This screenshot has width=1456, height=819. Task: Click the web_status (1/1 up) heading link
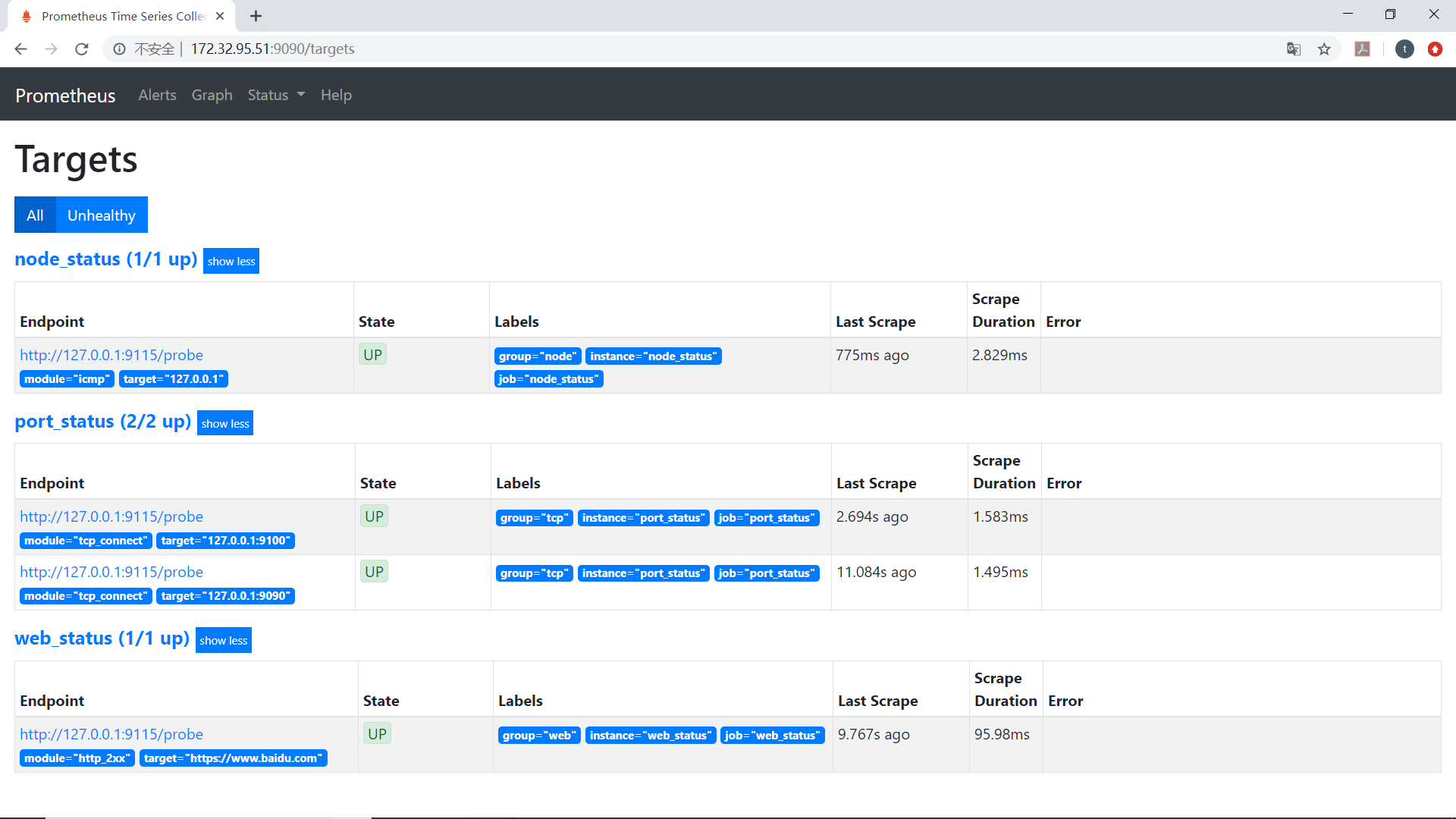[102, 639]
